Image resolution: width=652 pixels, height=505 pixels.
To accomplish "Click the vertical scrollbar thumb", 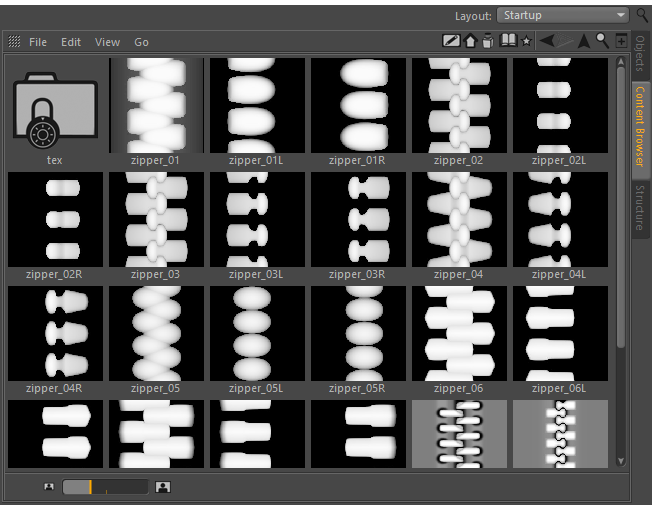I will [x=621, y=208].
